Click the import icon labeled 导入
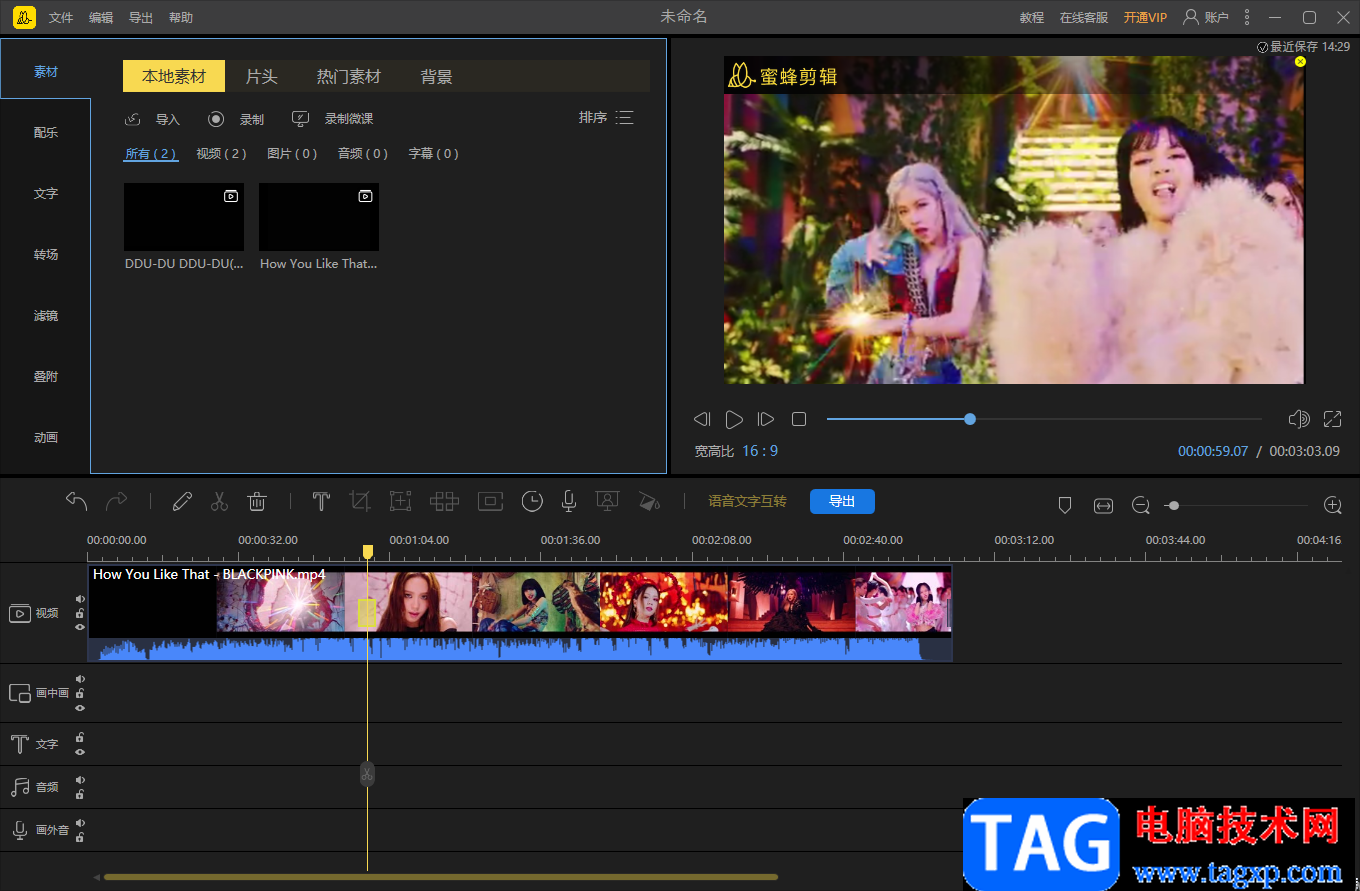 [132, 119]
